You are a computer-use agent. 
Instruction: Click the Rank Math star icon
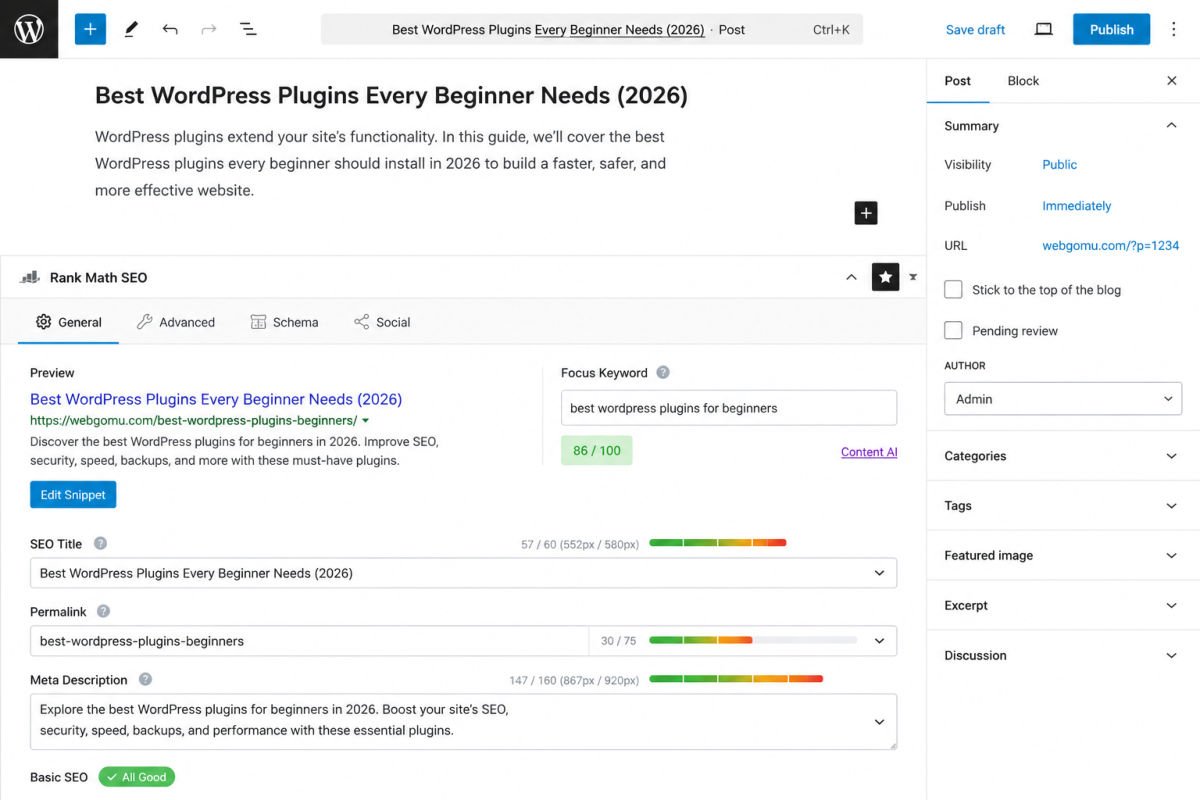pyautogui.click(x=885, y=277)
